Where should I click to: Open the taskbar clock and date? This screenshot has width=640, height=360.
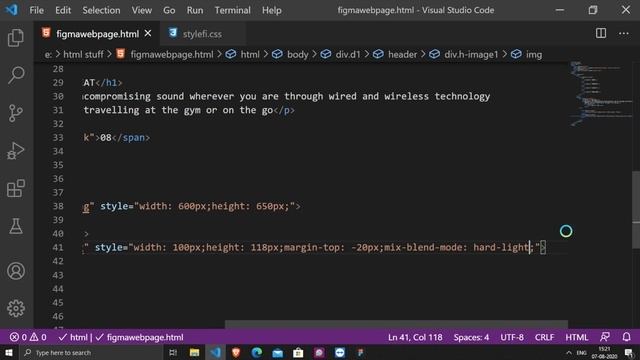(604, 353)
